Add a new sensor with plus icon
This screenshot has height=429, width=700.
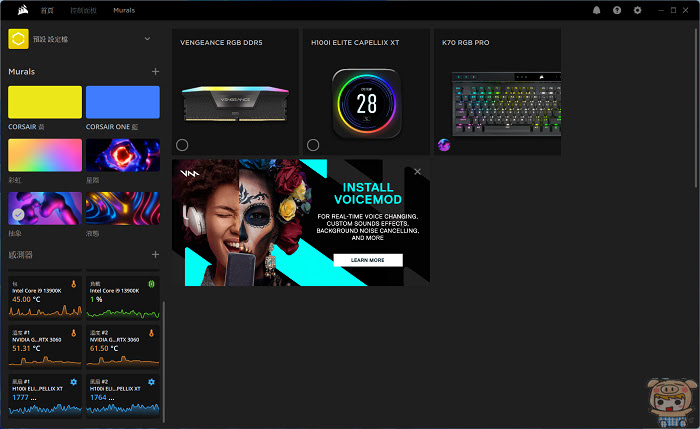155,254
